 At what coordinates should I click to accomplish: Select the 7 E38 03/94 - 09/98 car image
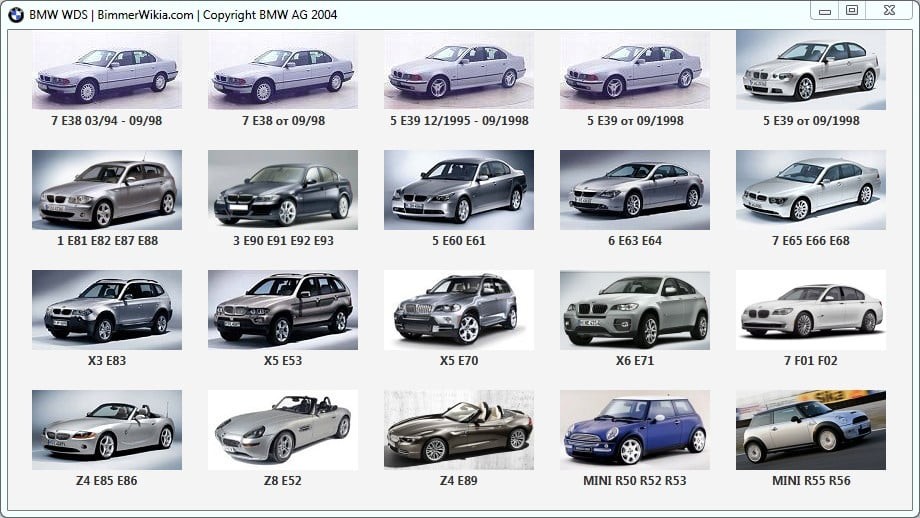[x=107, y=70]
